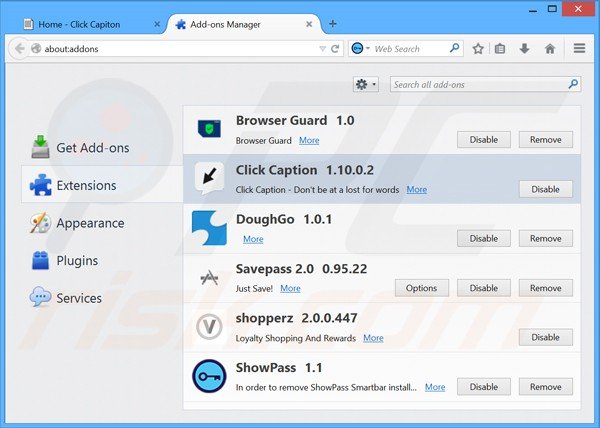Click the Savepass 2.0 icon

[209, 278]
